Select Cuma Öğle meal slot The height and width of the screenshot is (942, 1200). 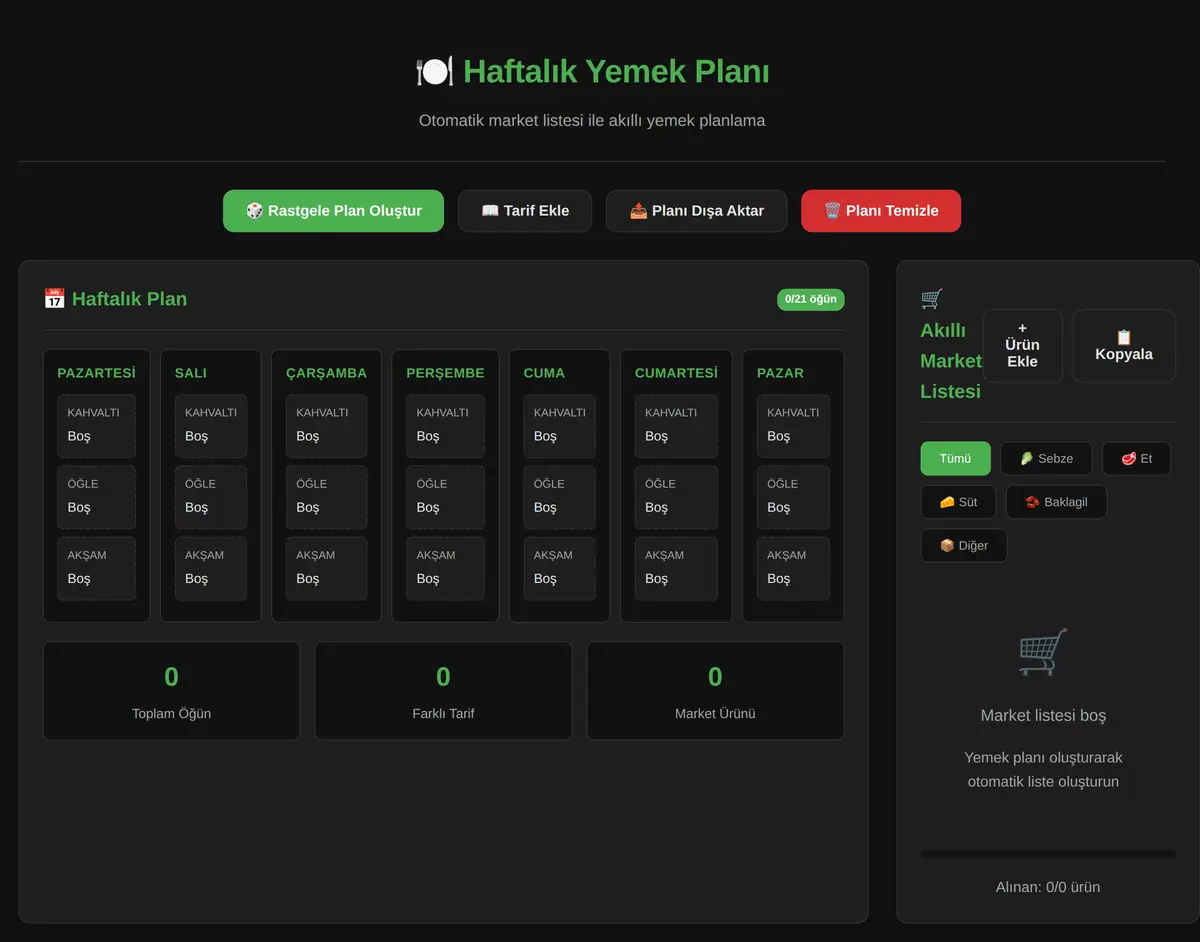pos(560,497)
